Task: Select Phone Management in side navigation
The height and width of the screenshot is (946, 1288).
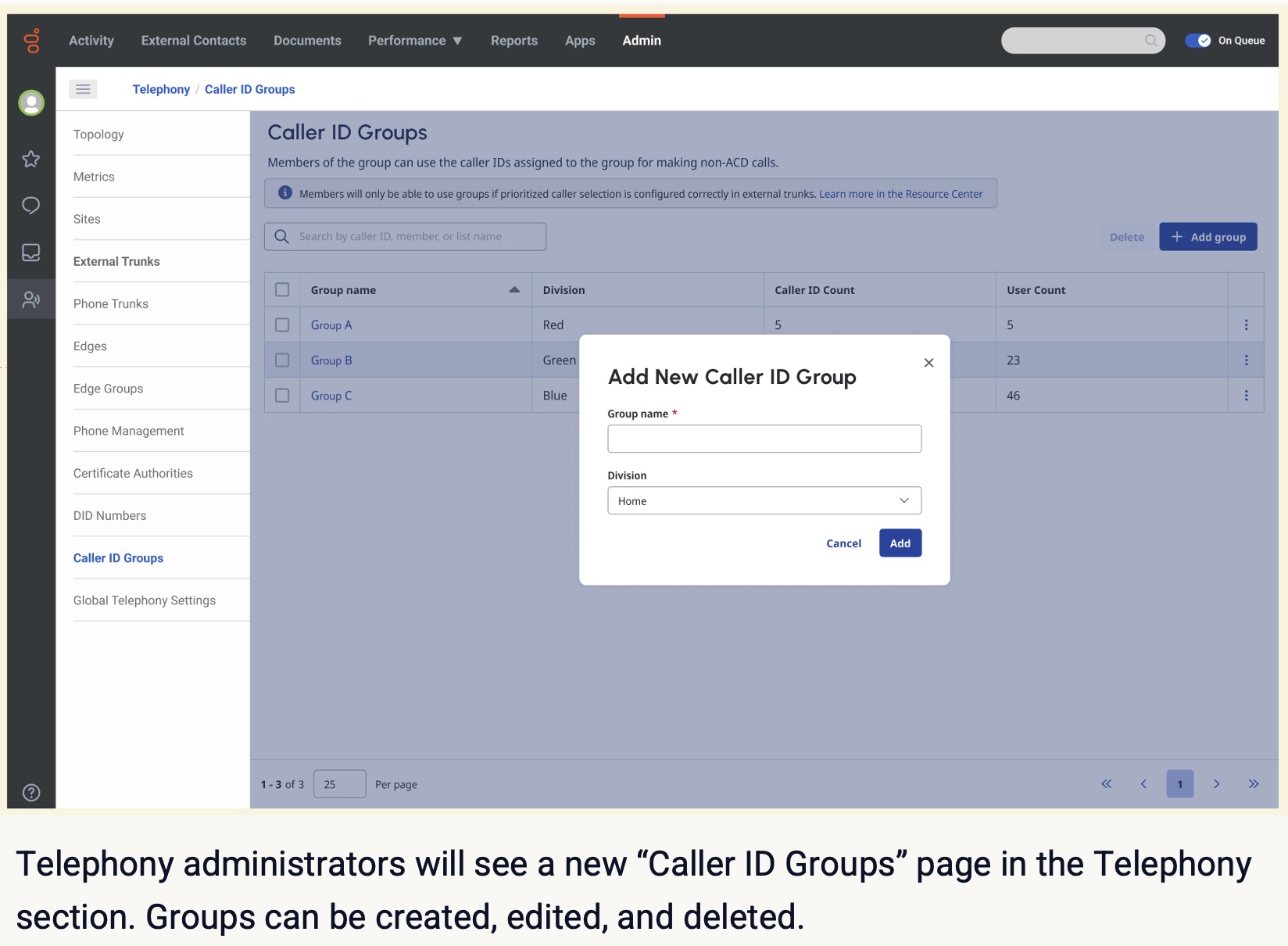Action: (129, 431)
